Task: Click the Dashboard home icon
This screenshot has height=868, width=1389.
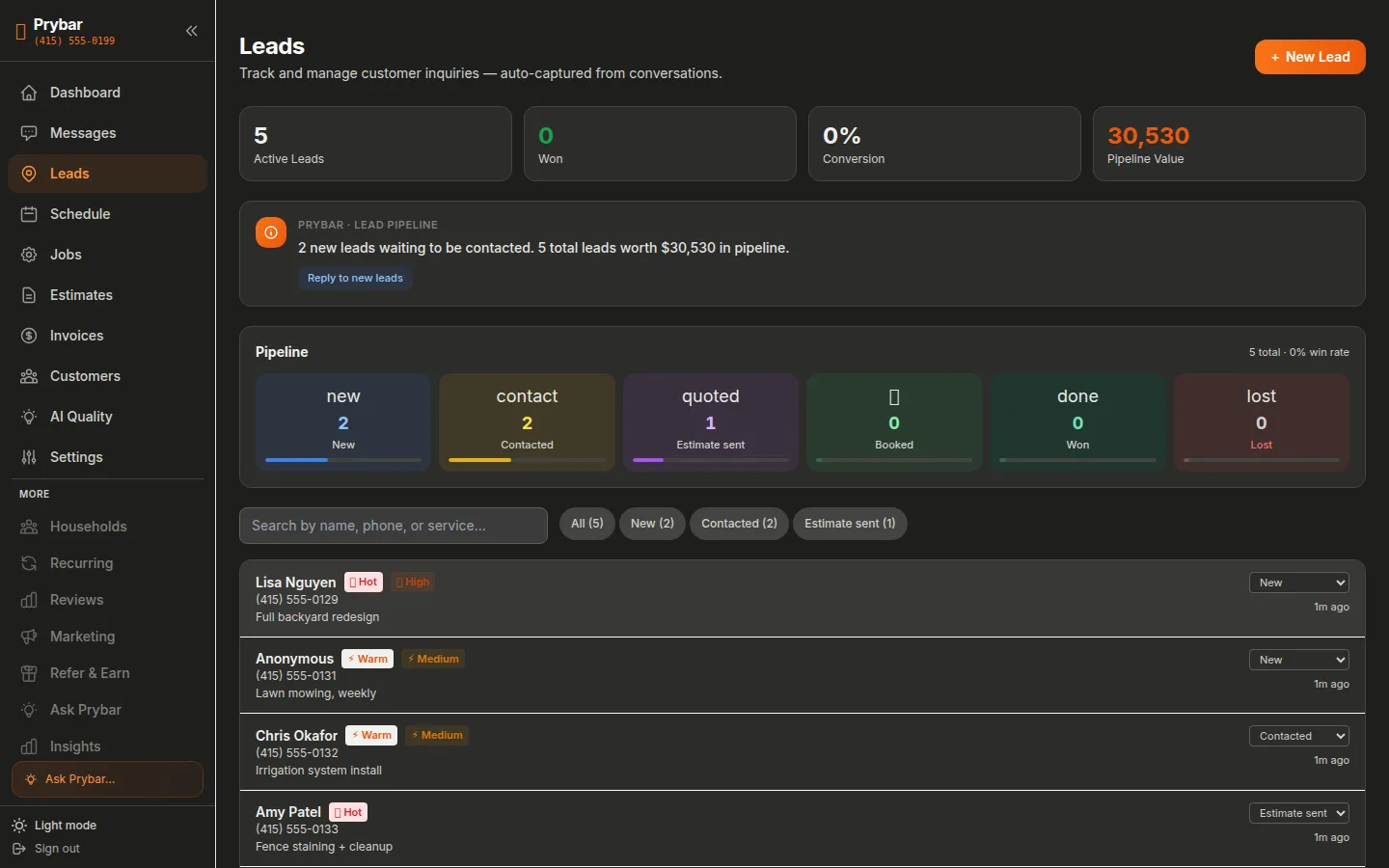Action: [x=29, y=93]
